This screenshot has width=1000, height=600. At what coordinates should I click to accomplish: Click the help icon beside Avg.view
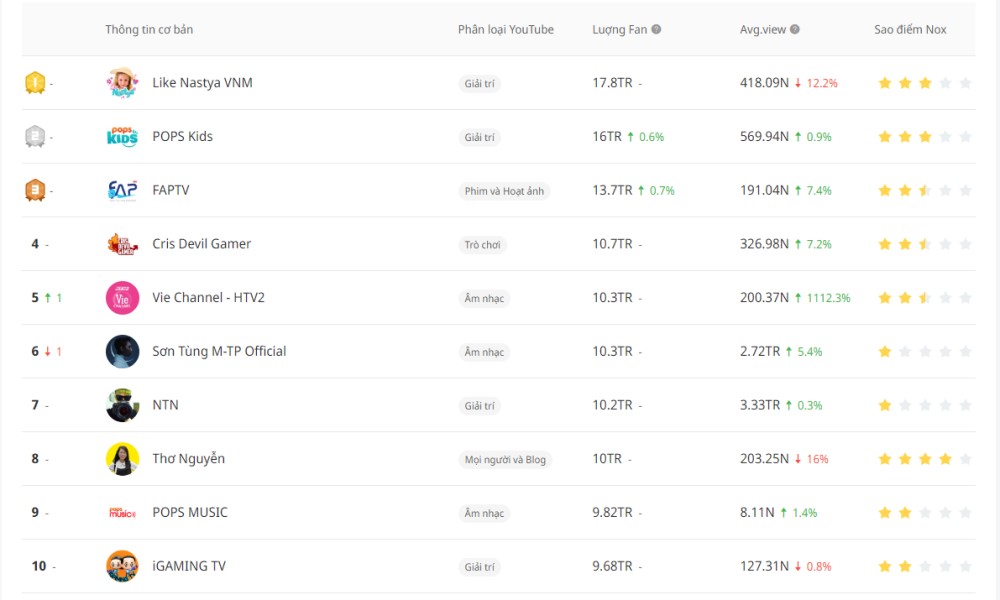click(795, 30)
